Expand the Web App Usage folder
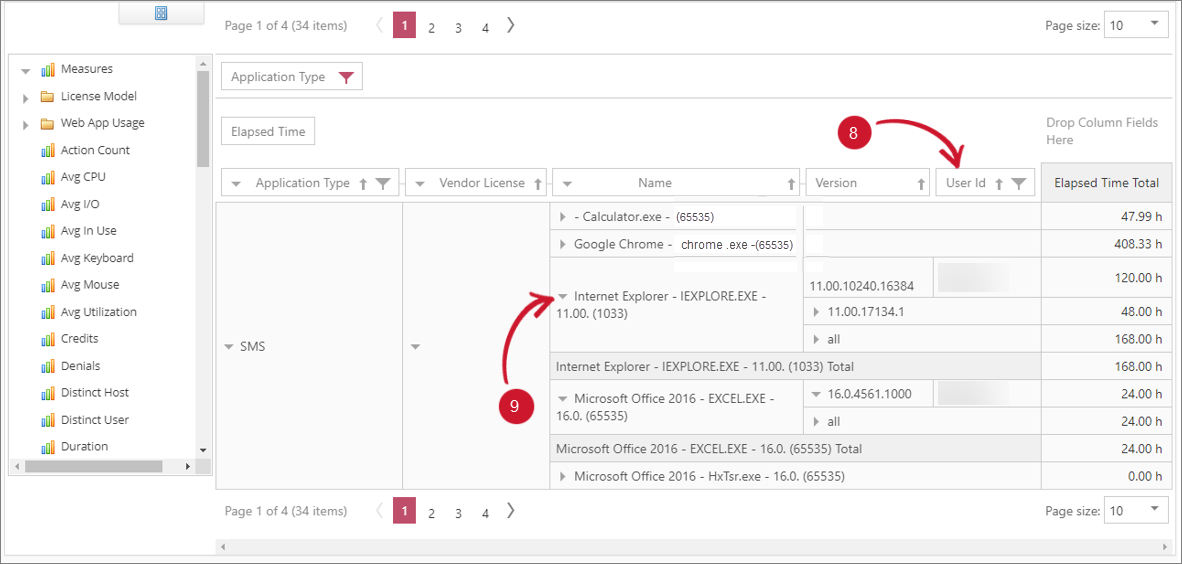The width and height of the screenshot is (1182, 564). (x=26, y=125)
